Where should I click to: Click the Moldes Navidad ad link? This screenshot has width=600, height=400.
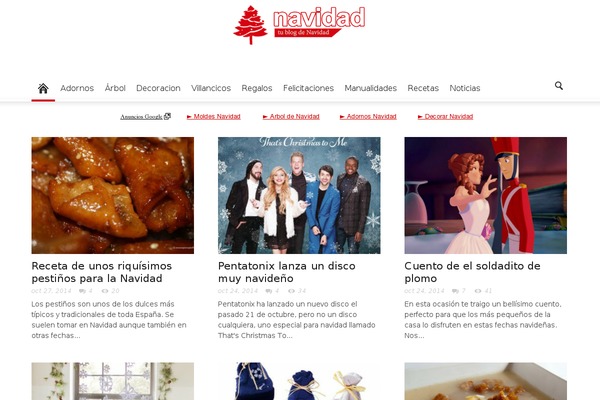(x=214, y=116)
